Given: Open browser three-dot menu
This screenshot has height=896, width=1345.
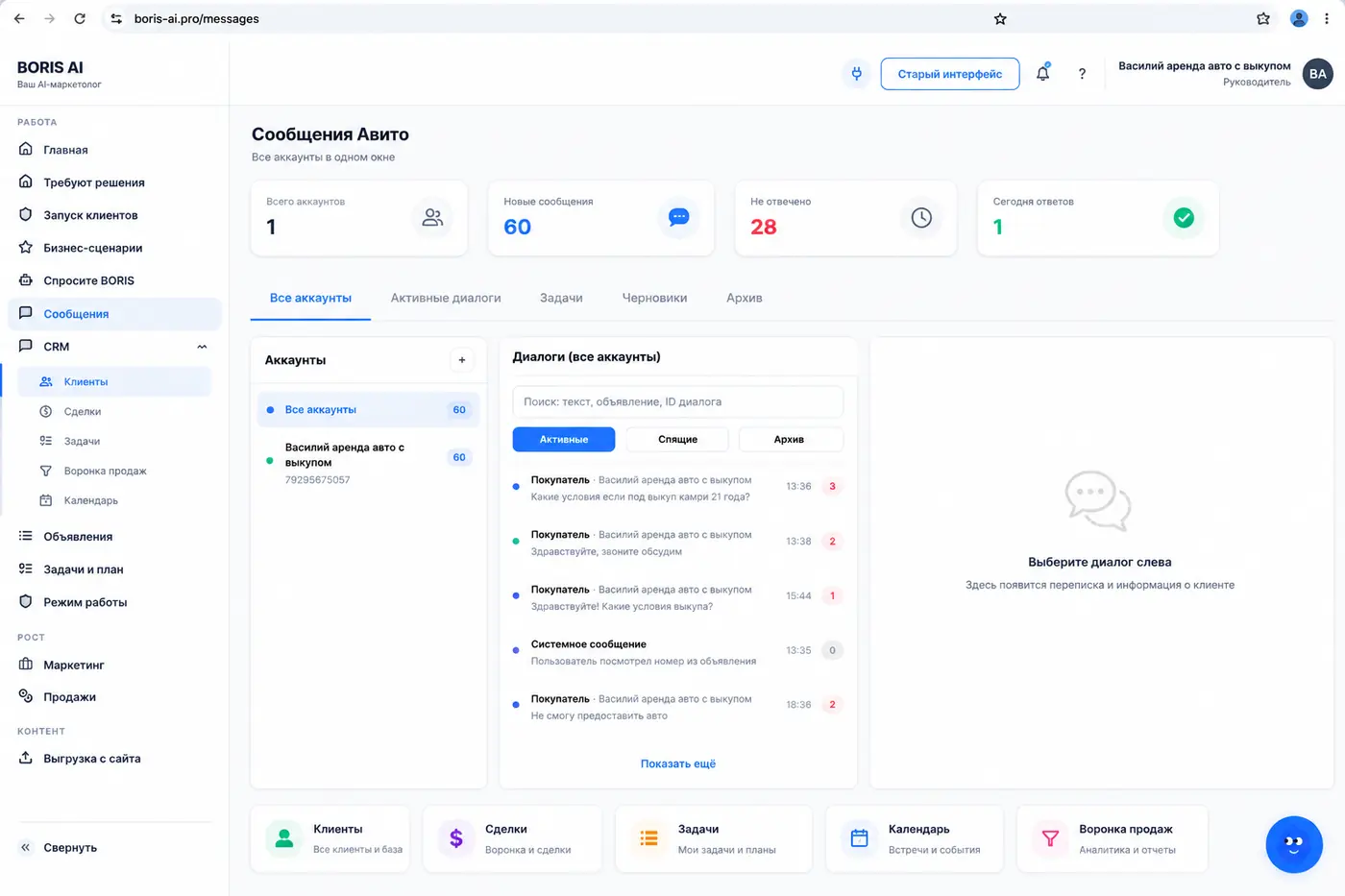Looking at the screenshot, I should [1327, 18].
